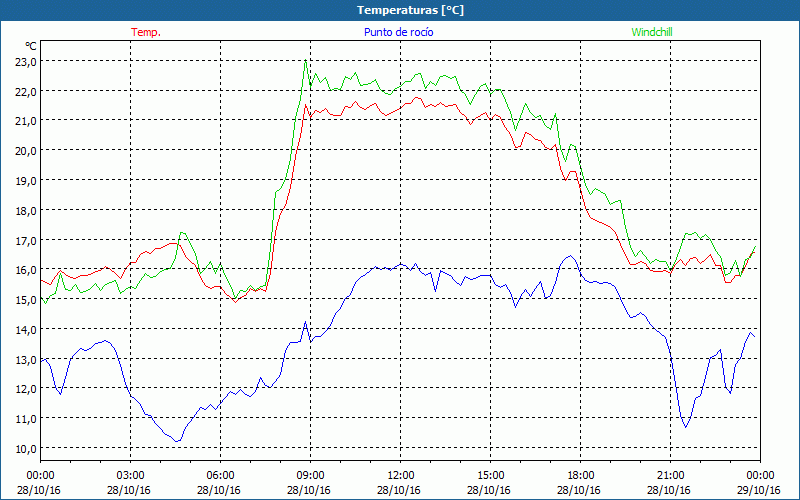
Task: Click the 12:00 time label on the x-axis
Action: tap(401, 475)
